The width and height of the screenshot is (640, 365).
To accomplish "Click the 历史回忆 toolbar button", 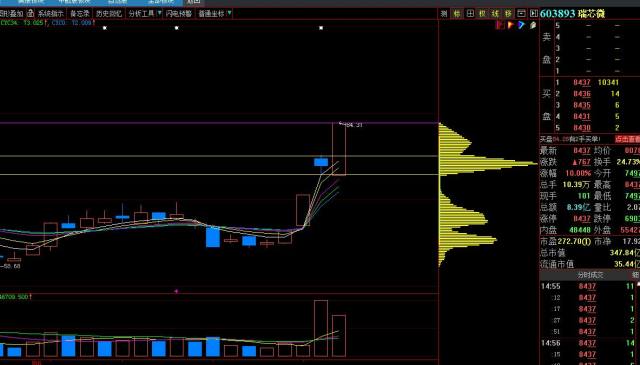I will [109, 13].
